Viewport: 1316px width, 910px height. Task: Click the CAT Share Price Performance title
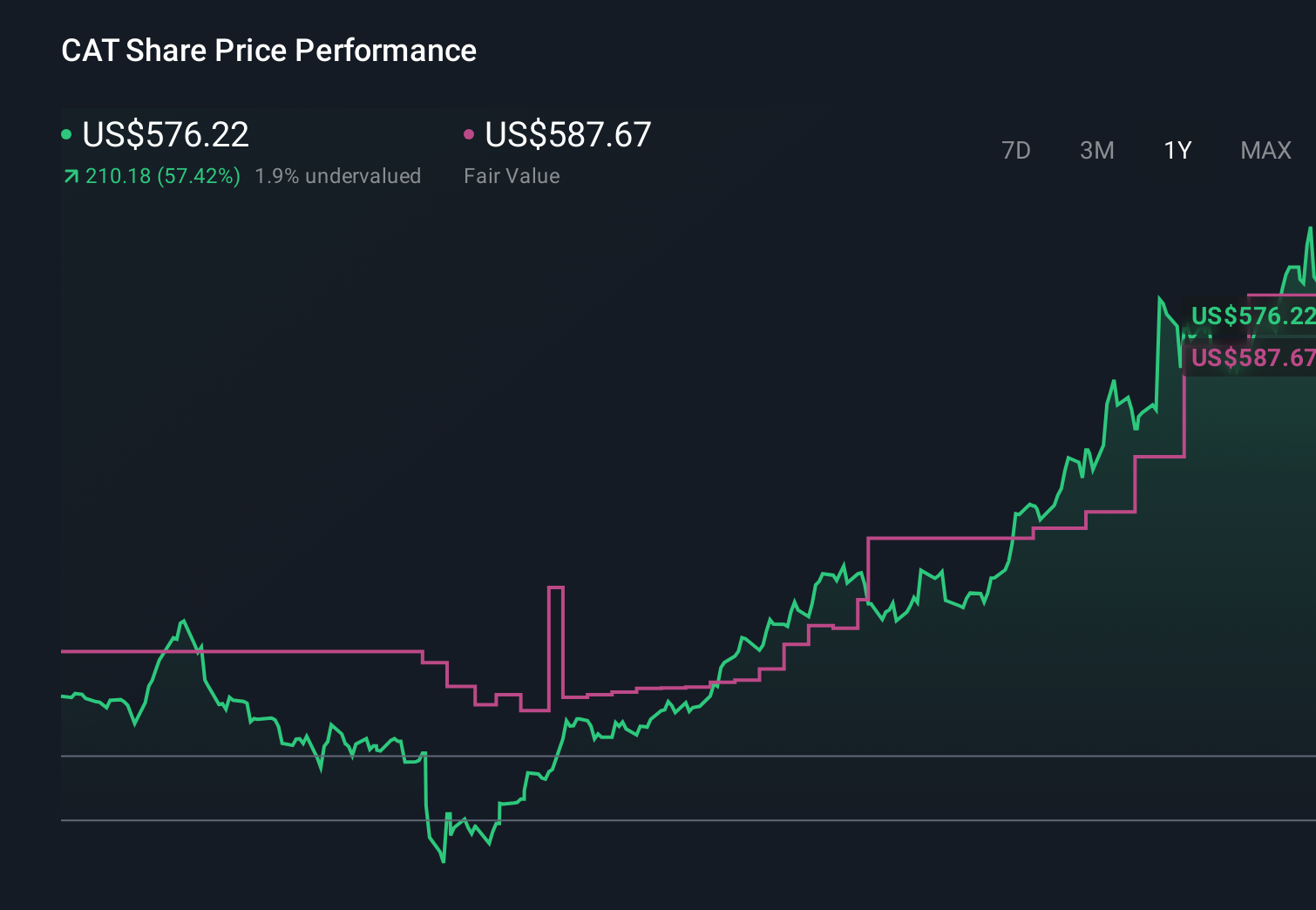click(x=268, y=50)
